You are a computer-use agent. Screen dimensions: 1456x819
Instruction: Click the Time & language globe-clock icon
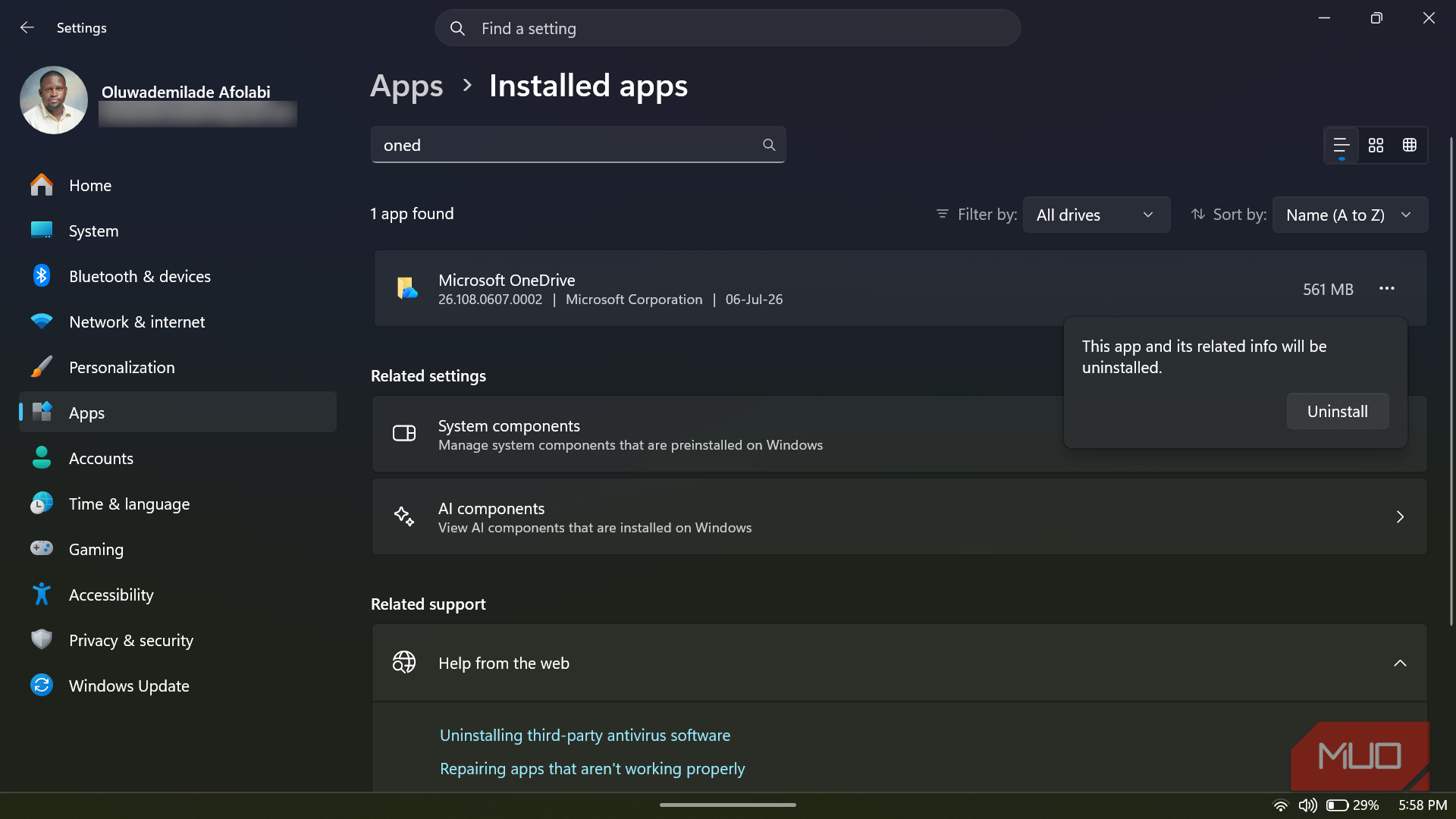tap(42, 503)
